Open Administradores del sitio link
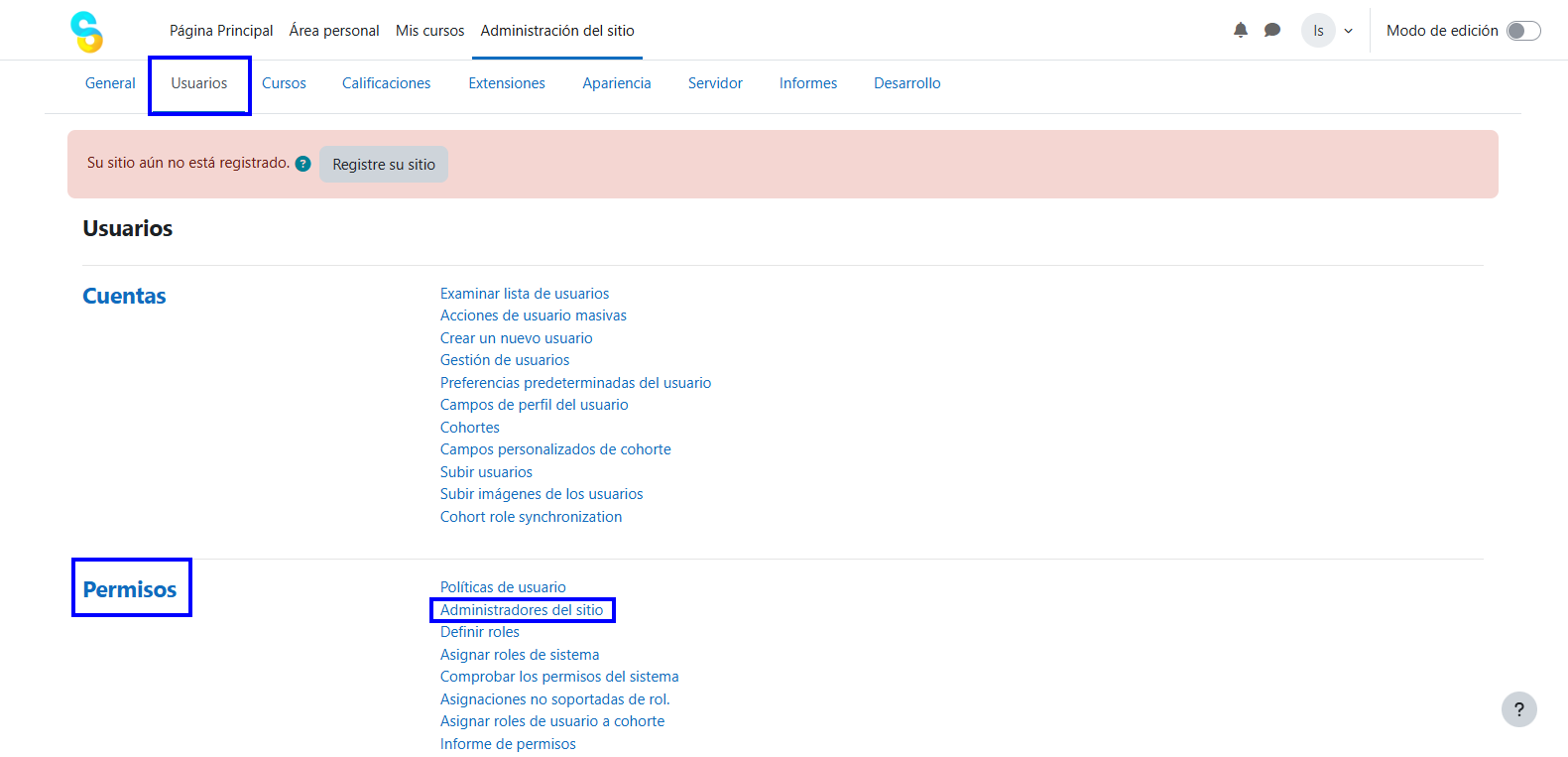Screen dimensions: 1568x757 coord(522,610)
